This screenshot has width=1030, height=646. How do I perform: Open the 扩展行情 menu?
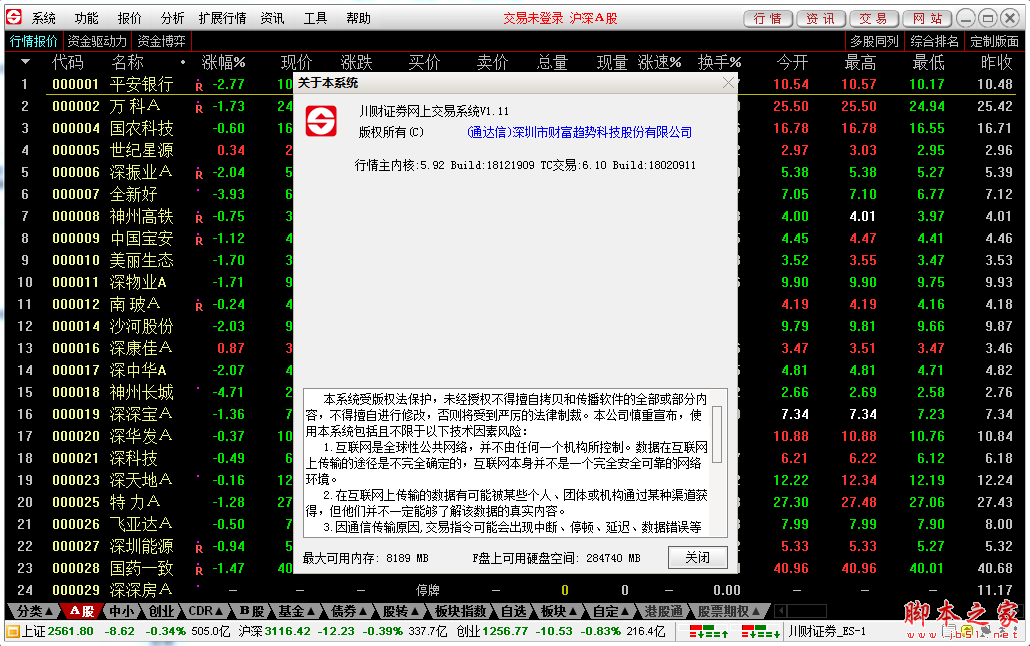(x=222, y=18)
